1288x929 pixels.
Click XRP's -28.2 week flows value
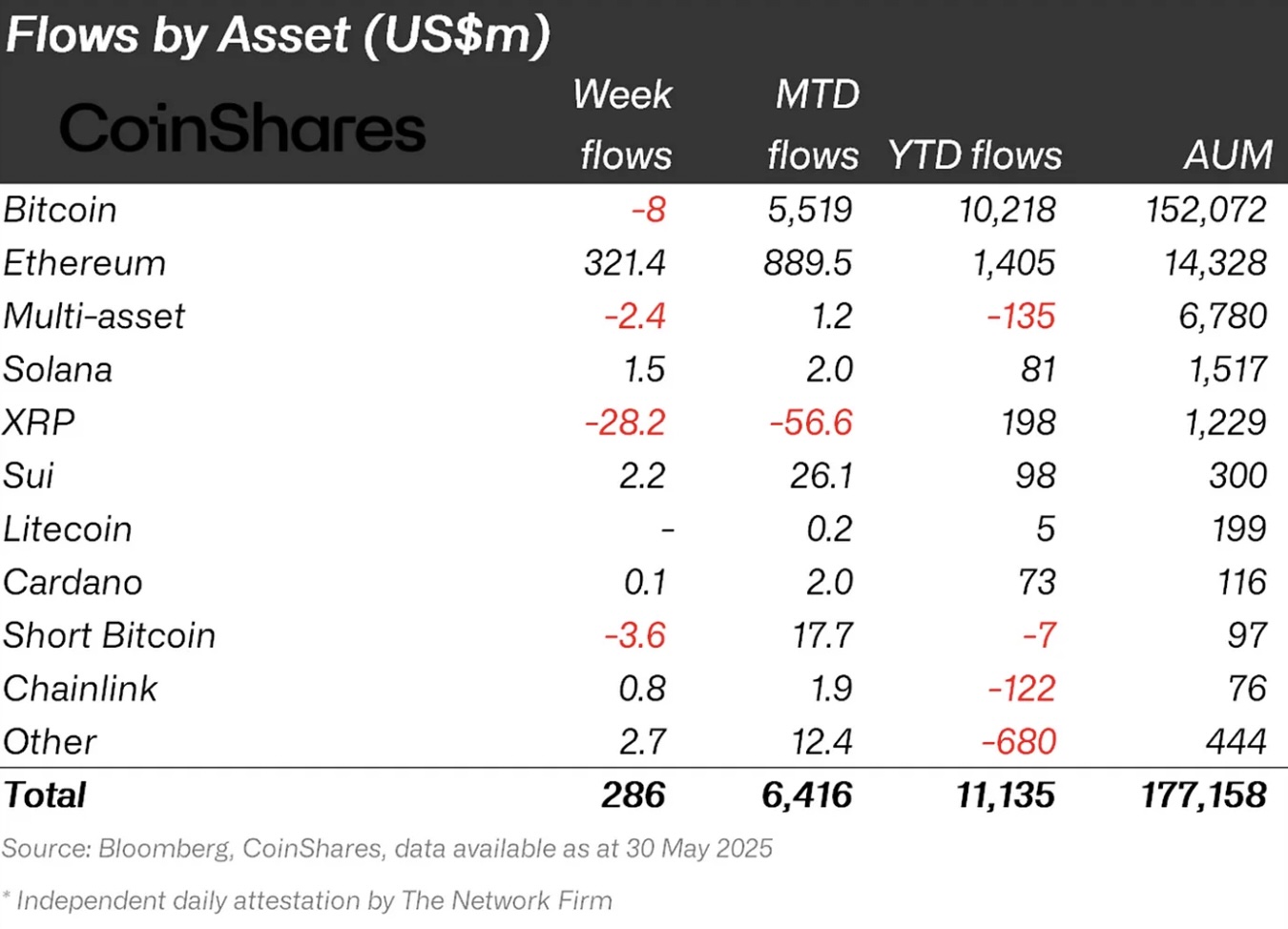click(625, 423)
